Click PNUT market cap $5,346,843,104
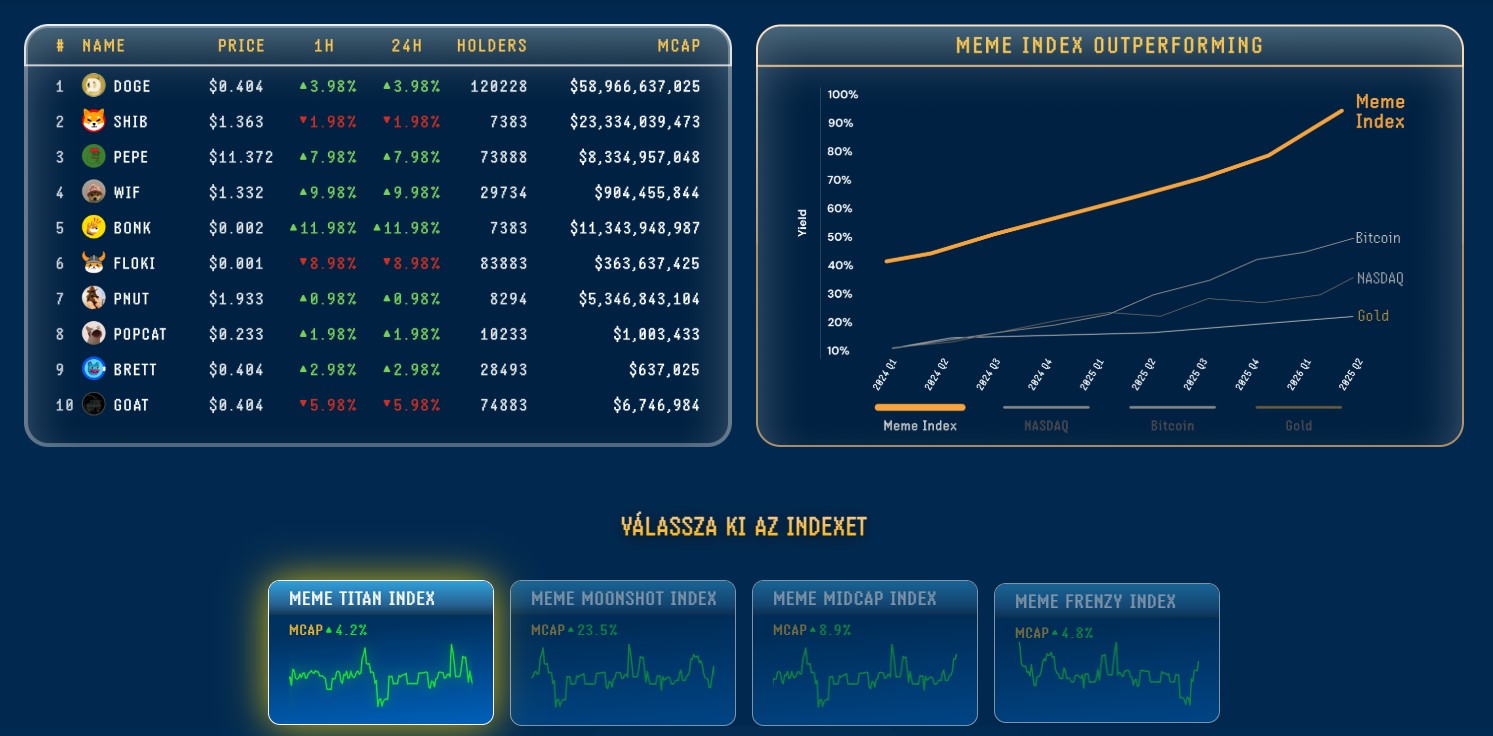Screen dimensions: 1493x736 [x=639, y=299]
